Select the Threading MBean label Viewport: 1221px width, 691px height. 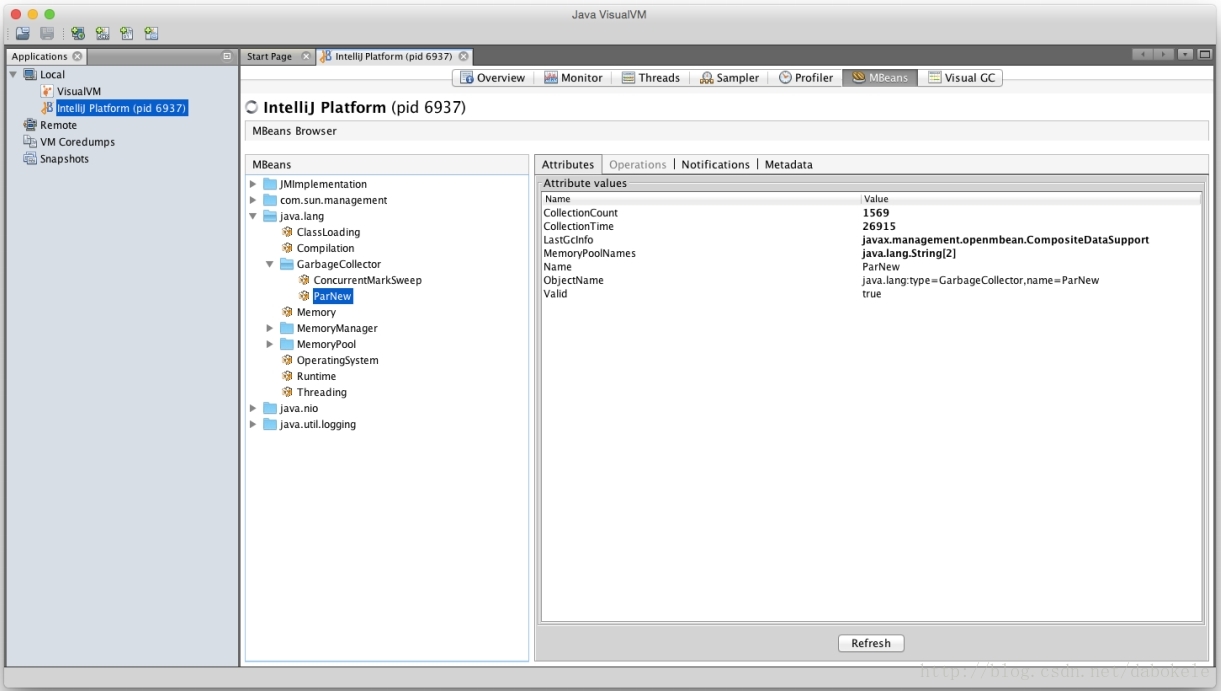pyautogui.click(x=322, y=392)
